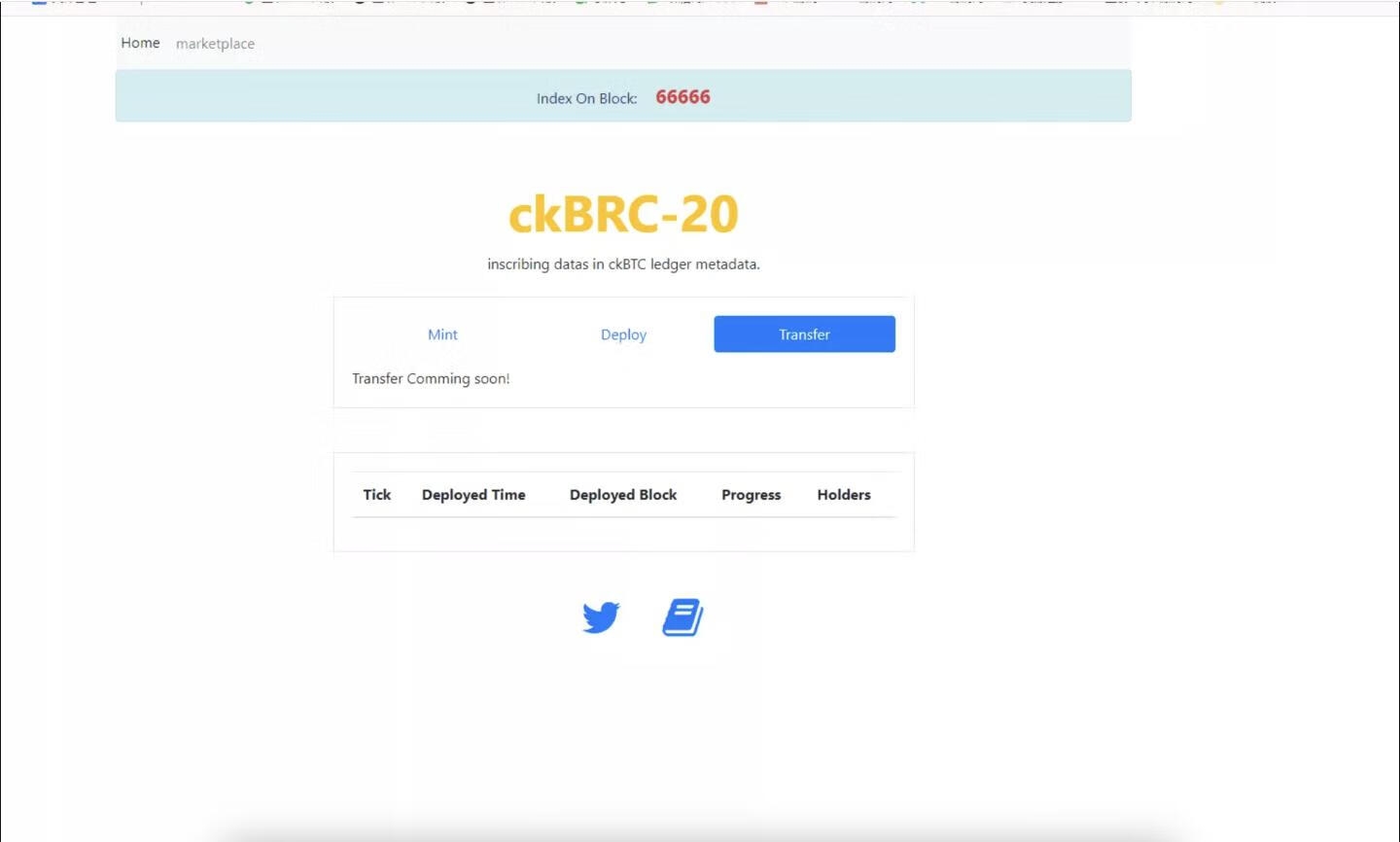Click the yellow ckBRC-20 title
This screenshot has height=842, width=1400.
(623, 214)
